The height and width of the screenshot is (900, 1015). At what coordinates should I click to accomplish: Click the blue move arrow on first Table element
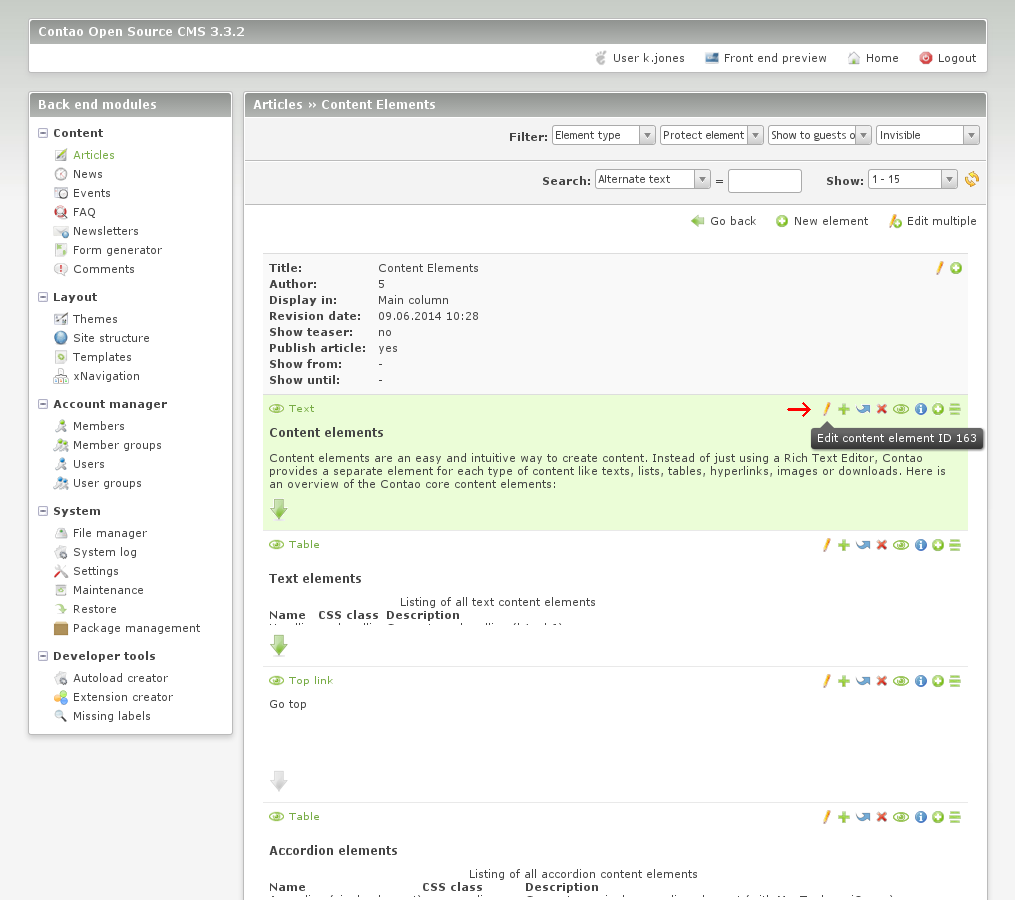click(862, 545)
